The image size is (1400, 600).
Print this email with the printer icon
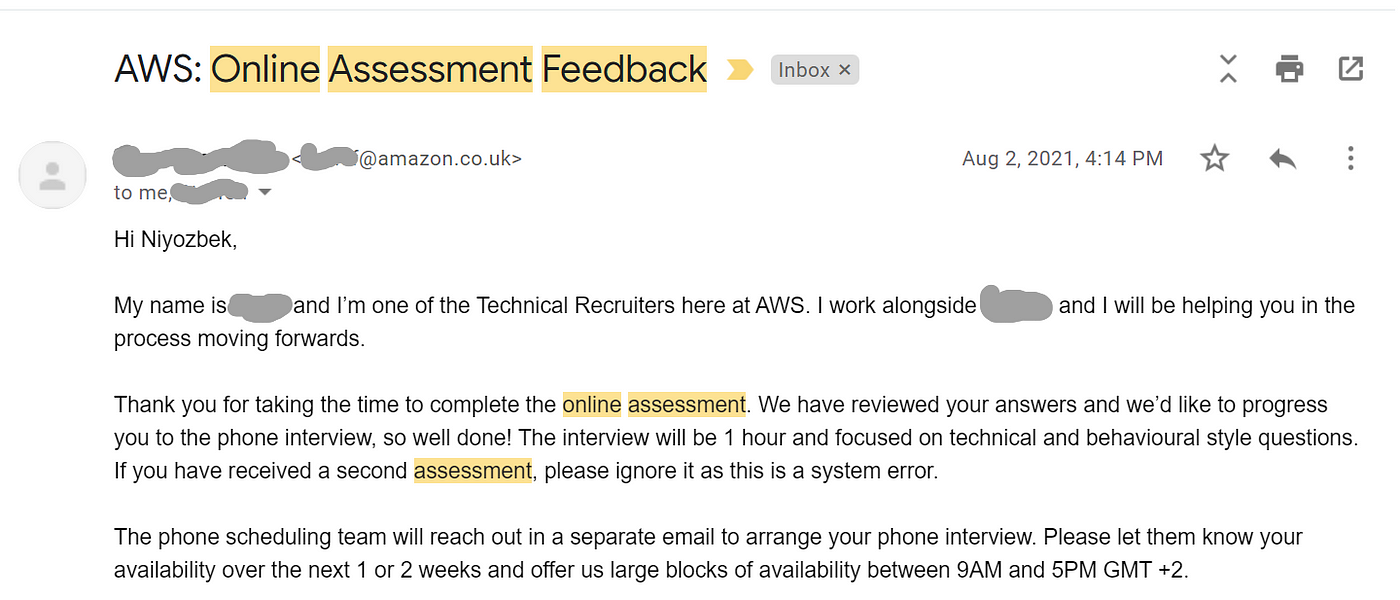(1290, 69)
